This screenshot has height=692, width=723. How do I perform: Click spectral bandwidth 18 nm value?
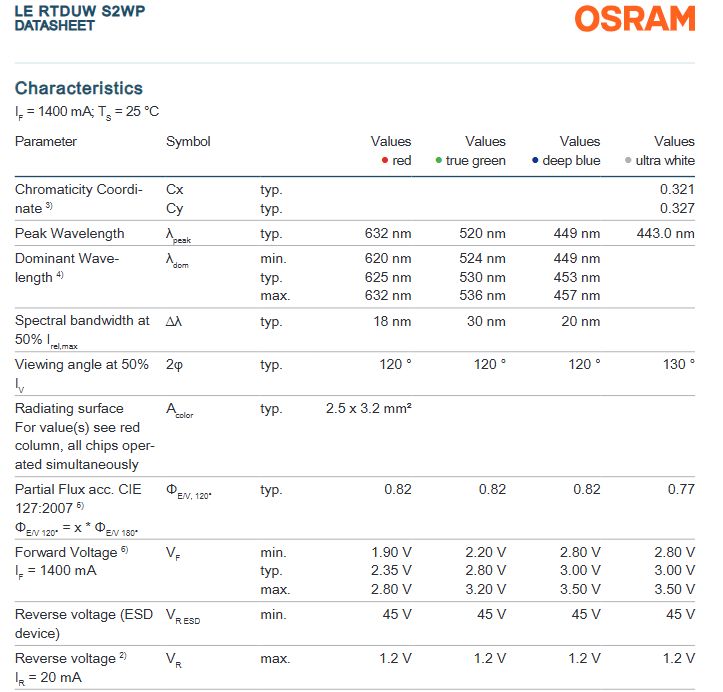pyautogui.click(x=392, y=321)
